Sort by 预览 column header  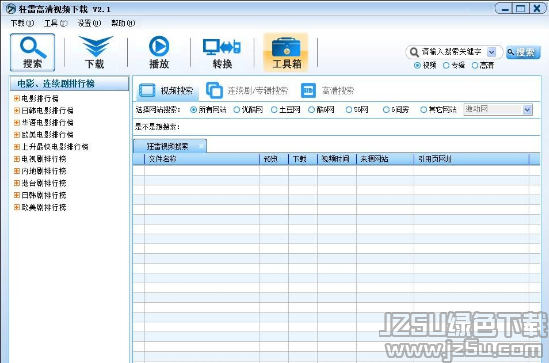pyautogui.click(x=274, y=159)
